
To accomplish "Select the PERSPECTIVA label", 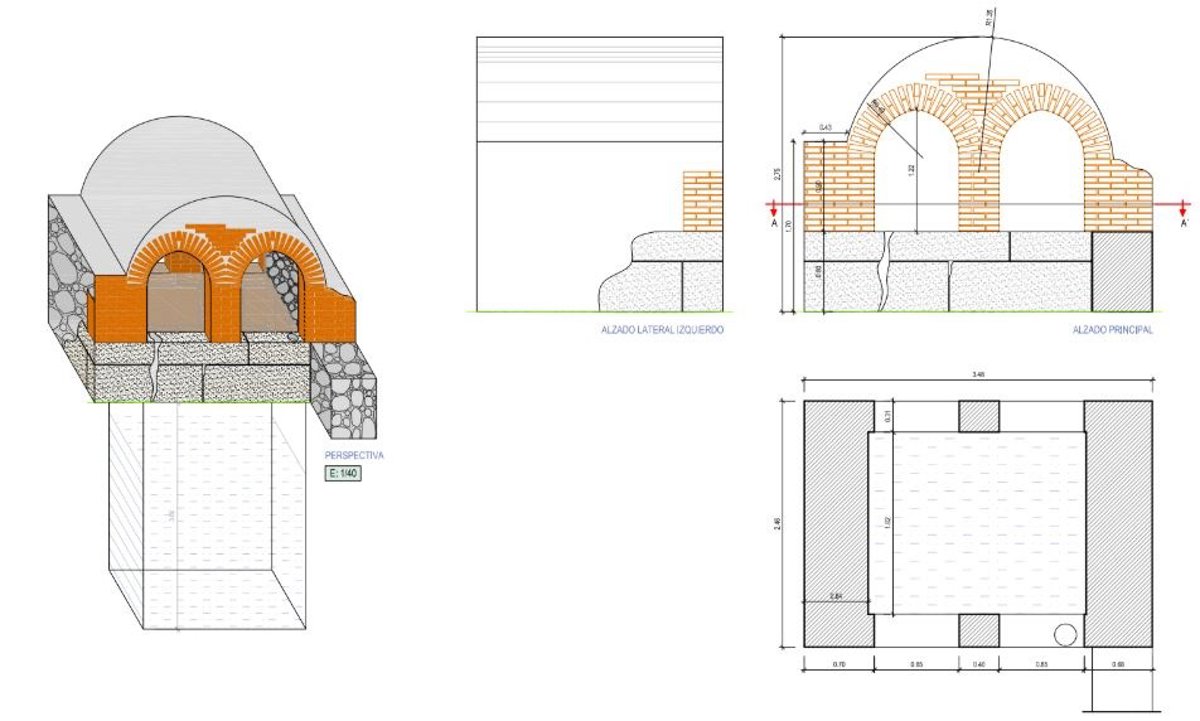I will pos(353,455).
